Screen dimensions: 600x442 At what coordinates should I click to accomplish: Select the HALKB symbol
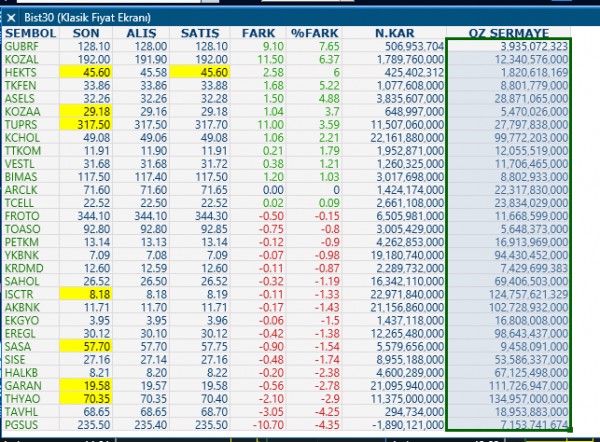tap(21, 372)
